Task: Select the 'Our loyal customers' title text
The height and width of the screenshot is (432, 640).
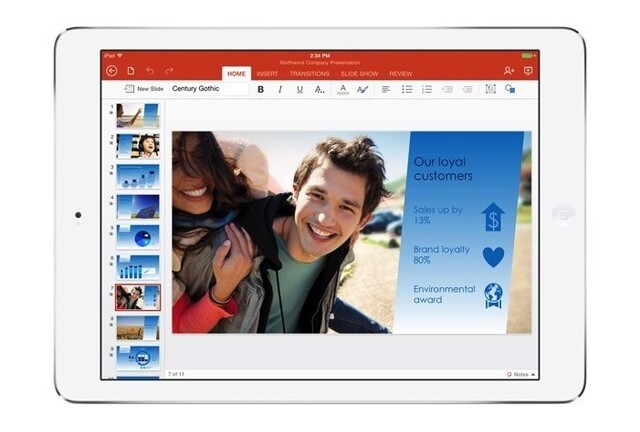Action: click(443, 169)
